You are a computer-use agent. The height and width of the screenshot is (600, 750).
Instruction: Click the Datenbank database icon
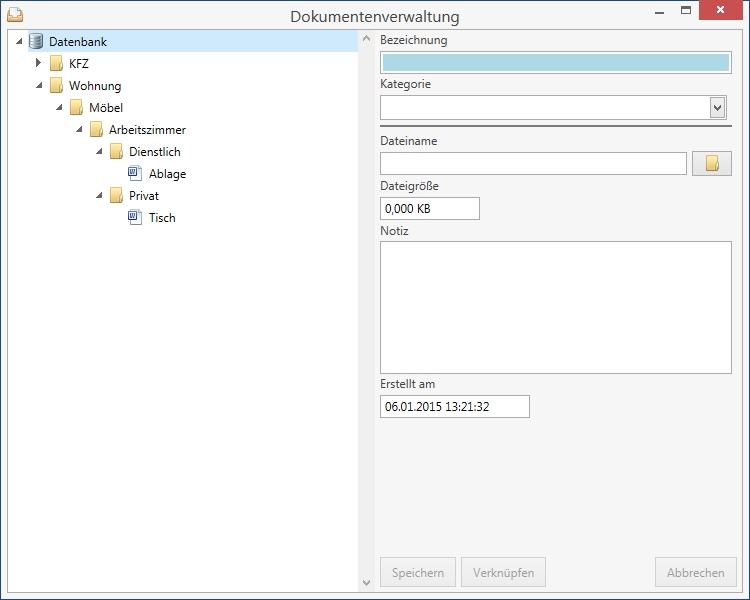tap(36, 42)
